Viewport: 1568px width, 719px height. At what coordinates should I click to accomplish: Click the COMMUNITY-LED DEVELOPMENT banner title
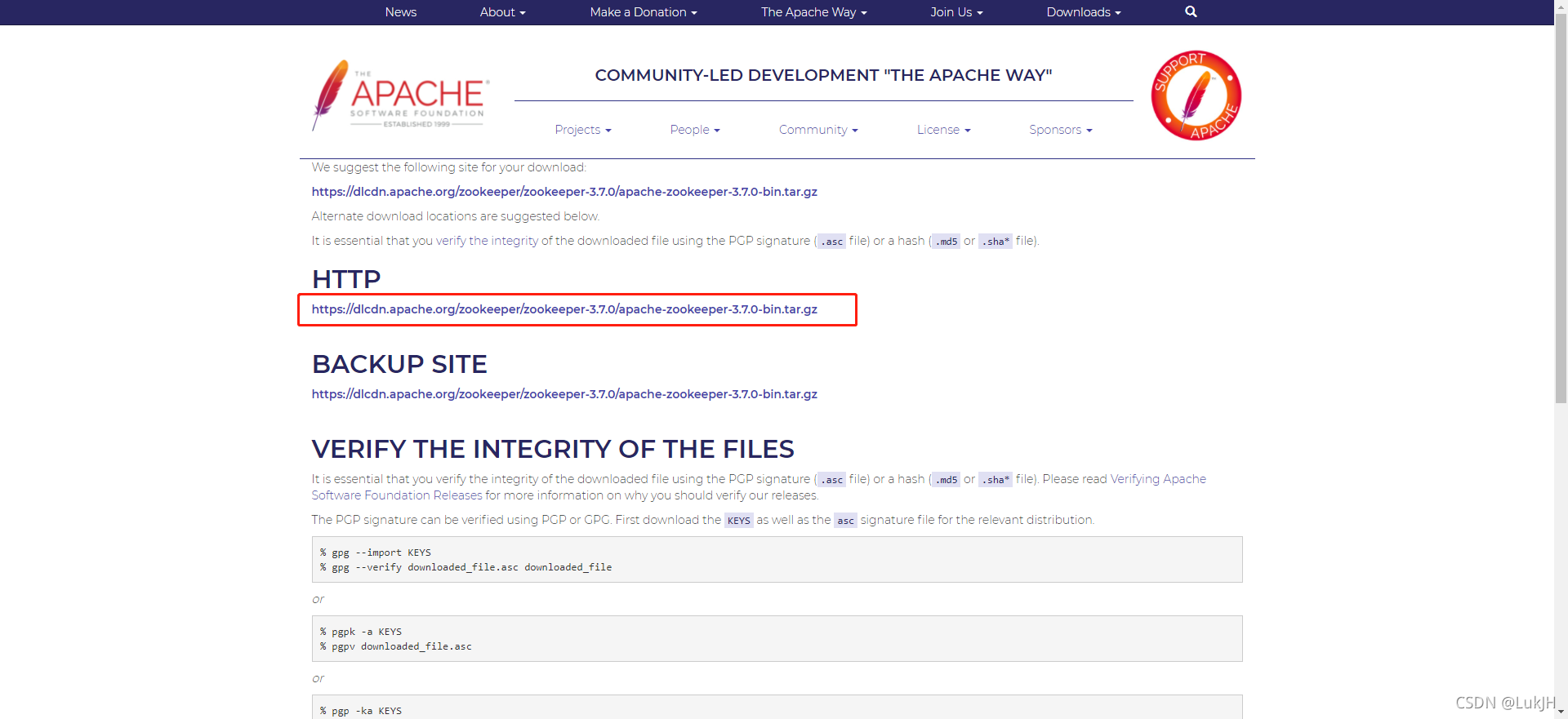(x=823, y=75)
